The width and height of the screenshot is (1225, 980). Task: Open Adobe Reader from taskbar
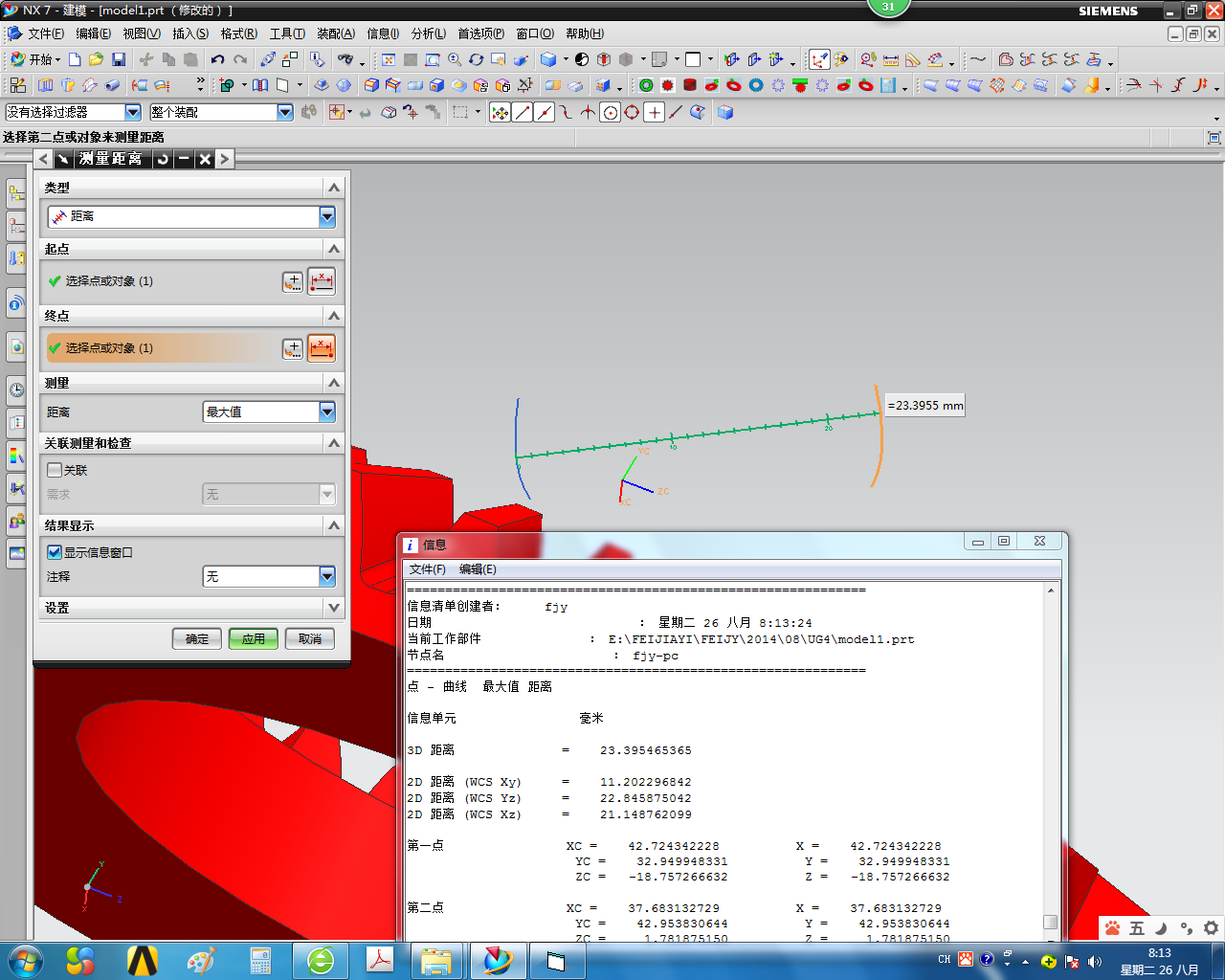[x=380, y=960]
